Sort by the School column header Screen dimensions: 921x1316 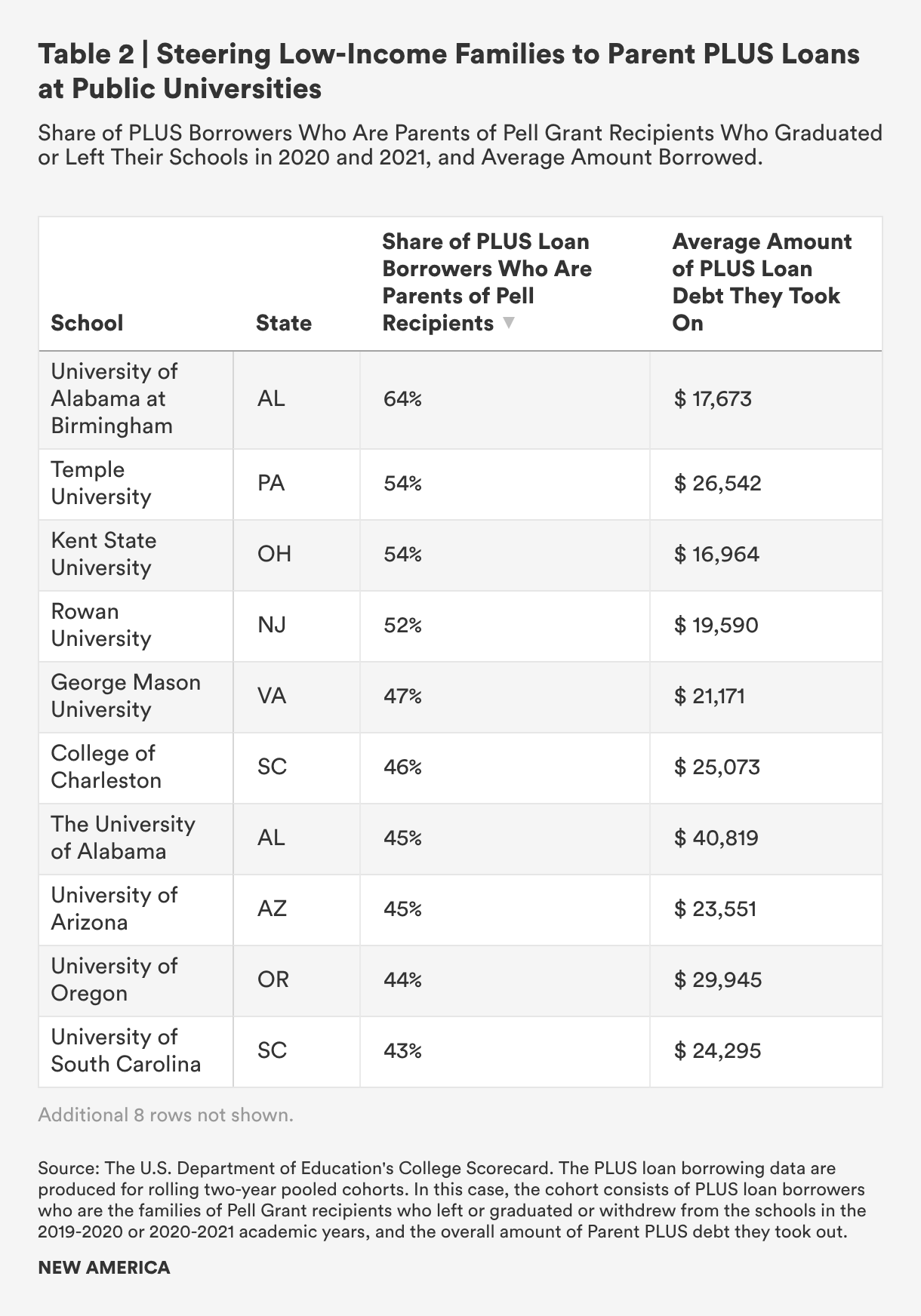click(87, 323)
